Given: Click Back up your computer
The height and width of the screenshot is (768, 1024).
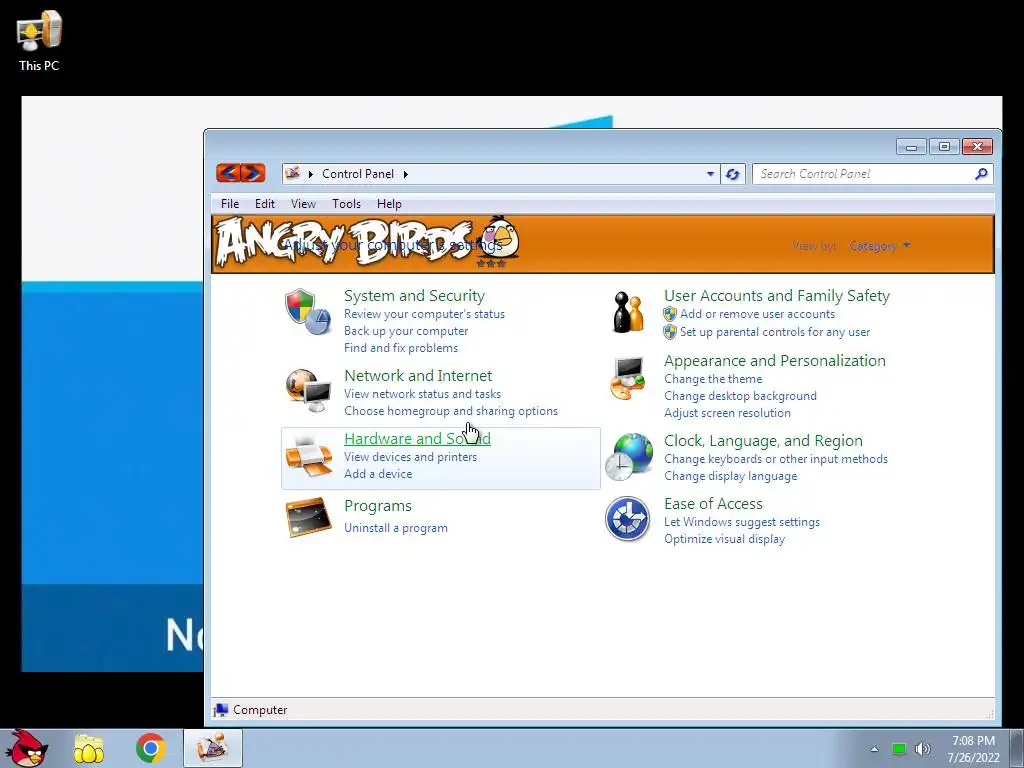Looking at the screenshot, I should [x=406, y=331].
